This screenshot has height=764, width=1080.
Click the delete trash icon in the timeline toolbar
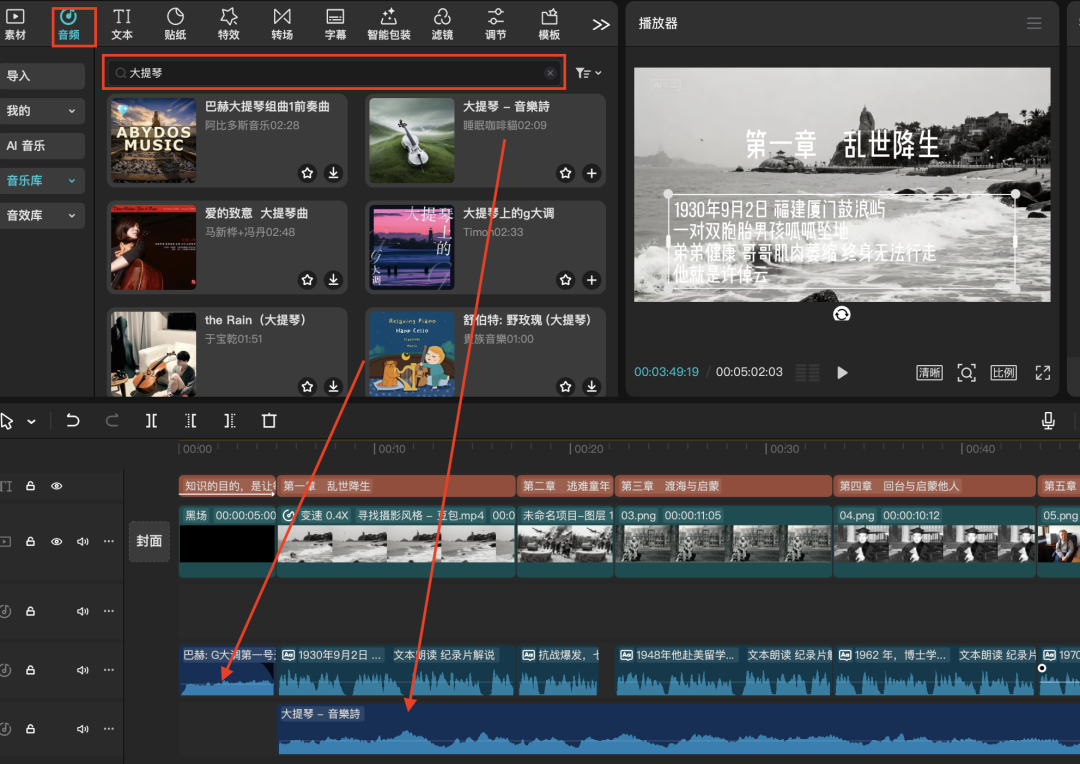pyautogui.click(x=269, y=421)
